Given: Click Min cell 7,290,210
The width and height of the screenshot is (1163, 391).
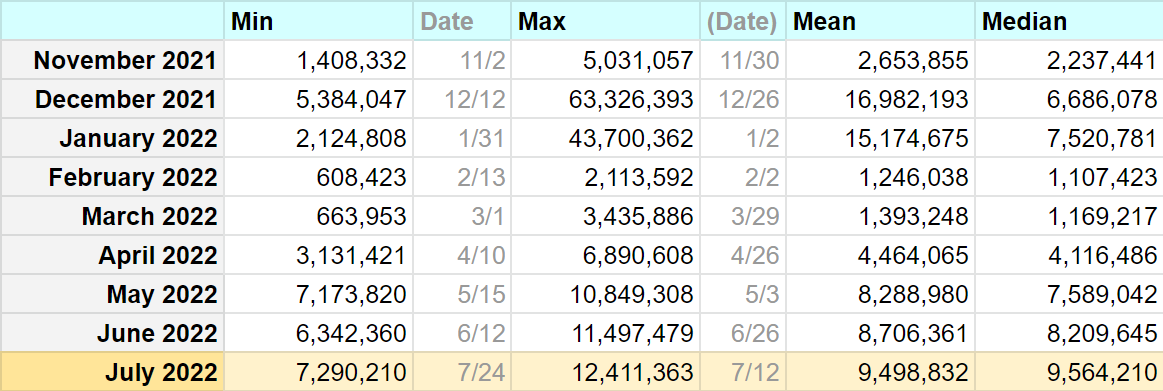Looking at the screenshot, I should pyautogui.click(x=318, y=372).
